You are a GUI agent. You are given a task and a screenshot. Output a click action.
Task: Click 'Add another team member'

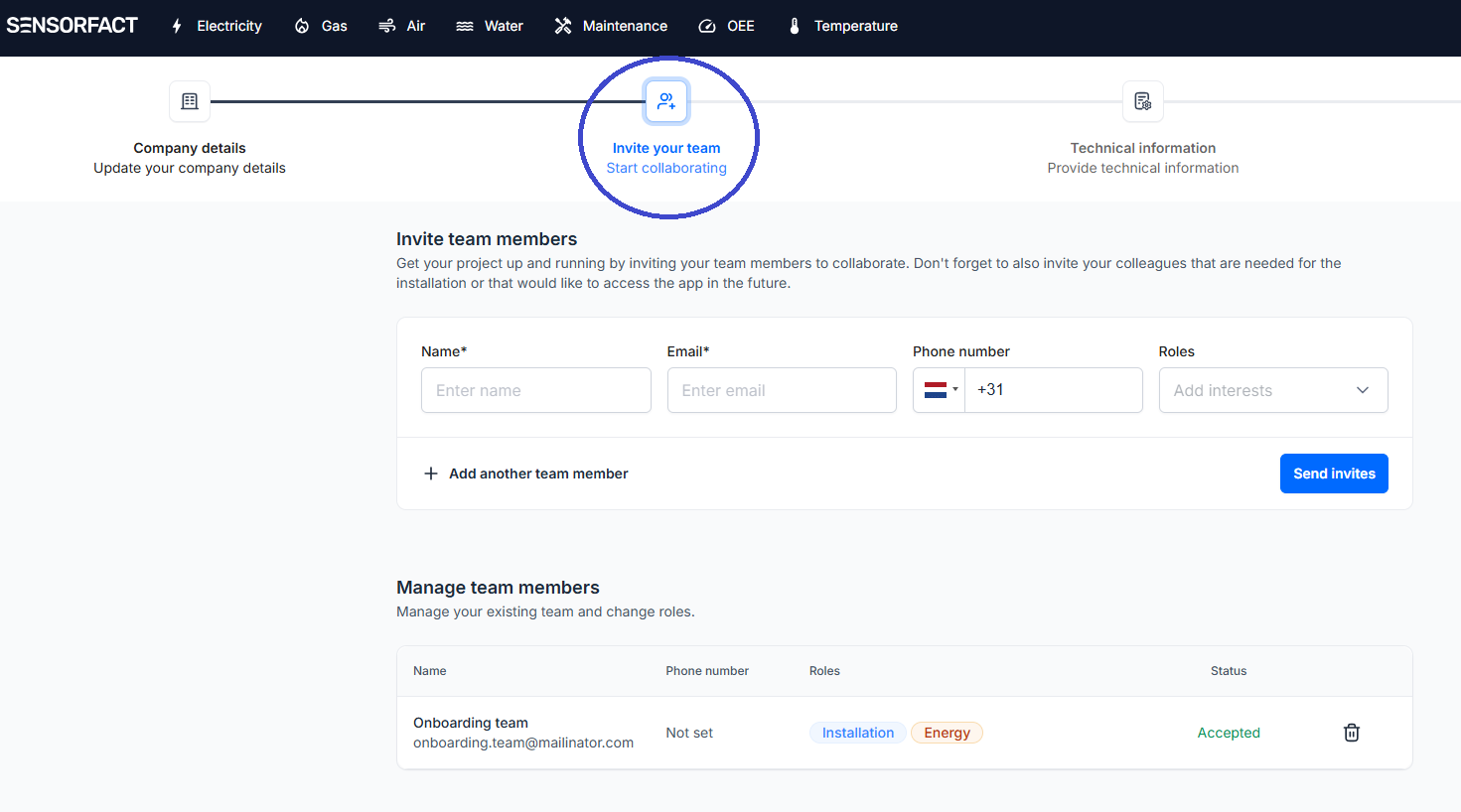coord(538,474)
